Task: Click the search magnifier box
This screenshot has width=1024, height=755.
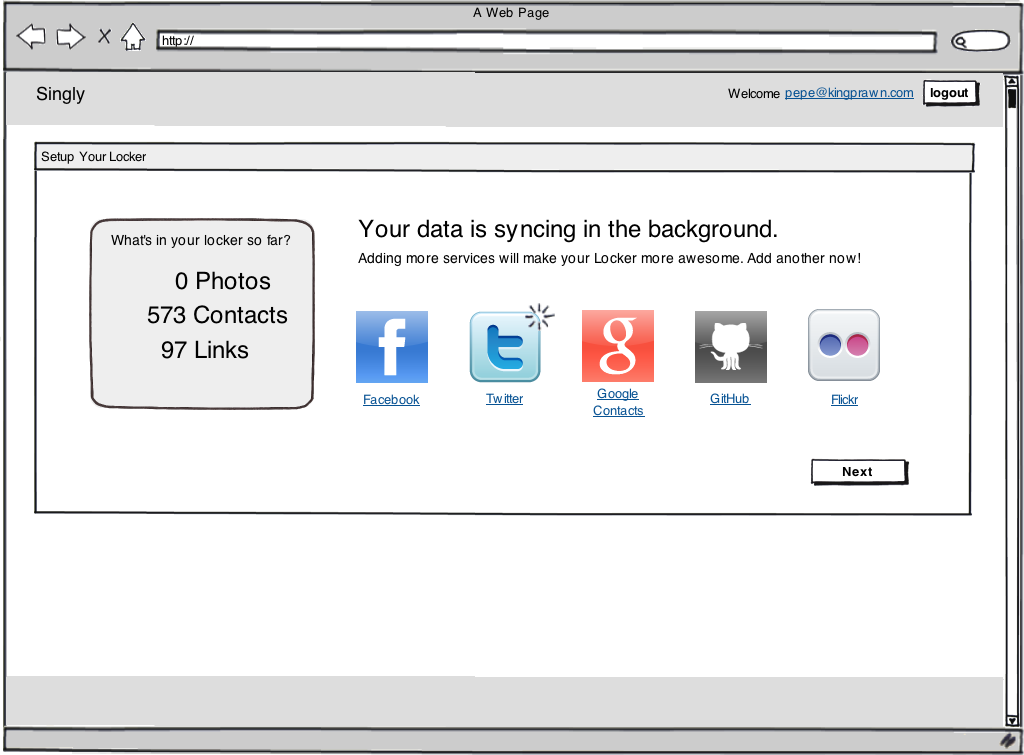Action: [x=980, y=41]
